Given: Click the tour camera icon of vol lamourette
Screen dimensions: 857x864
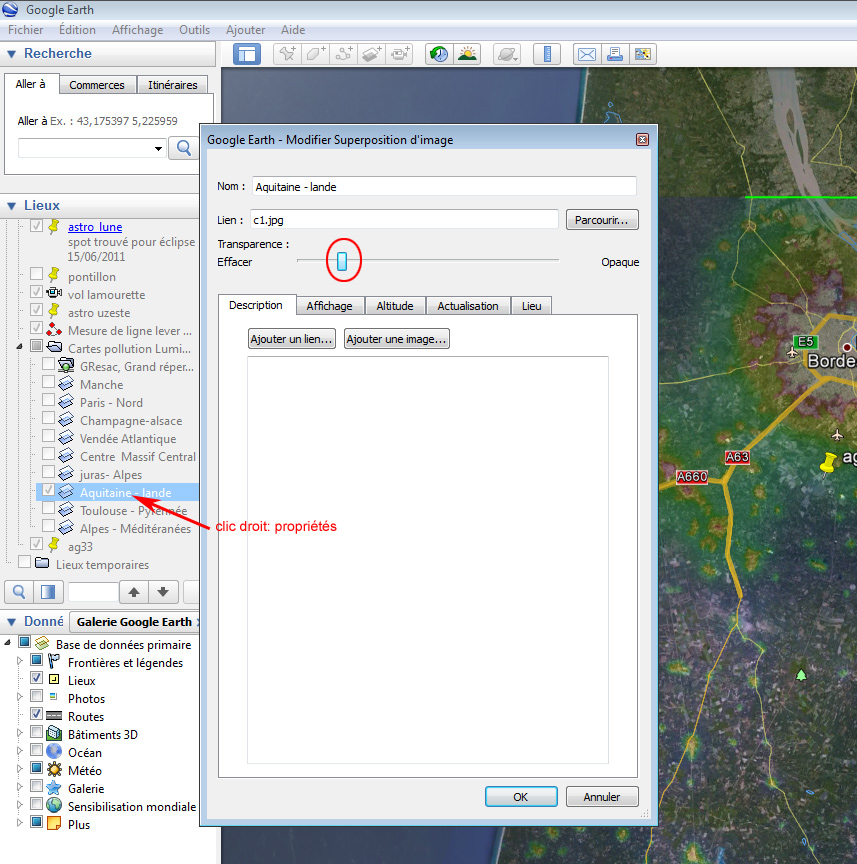Looking at the screenshot, I should 54,293.
